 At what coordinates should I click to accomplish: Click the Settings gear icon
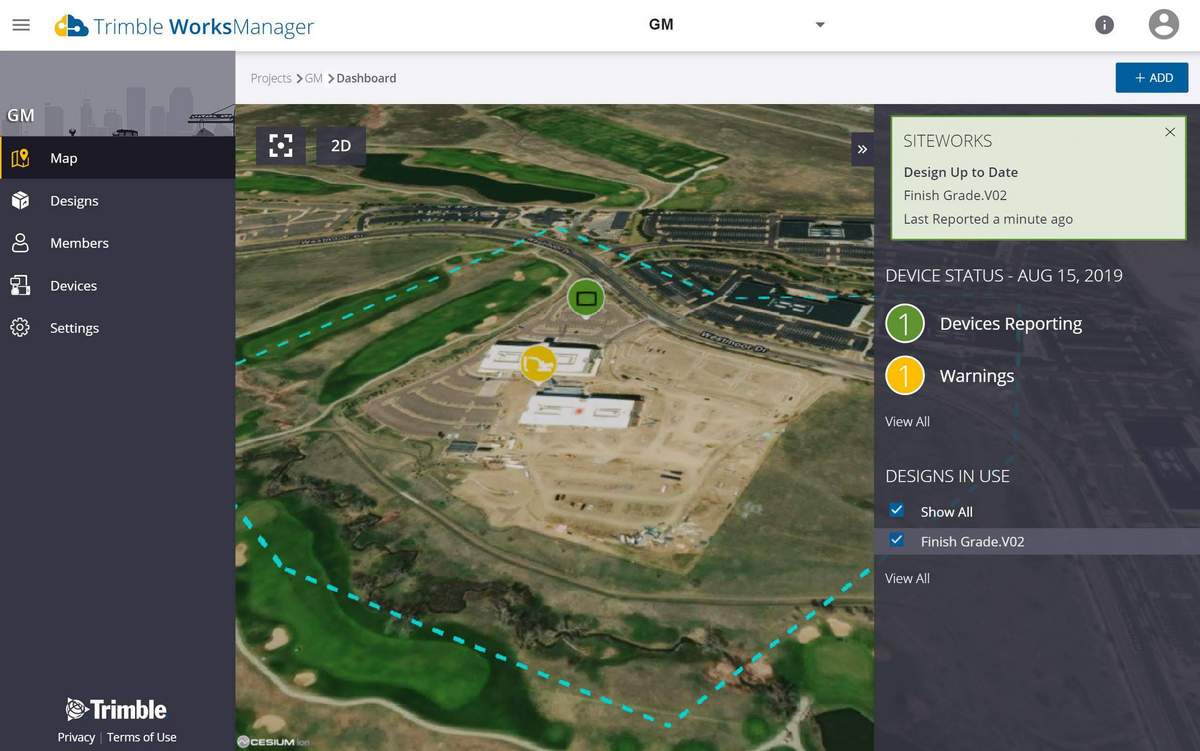pos(21,327)
